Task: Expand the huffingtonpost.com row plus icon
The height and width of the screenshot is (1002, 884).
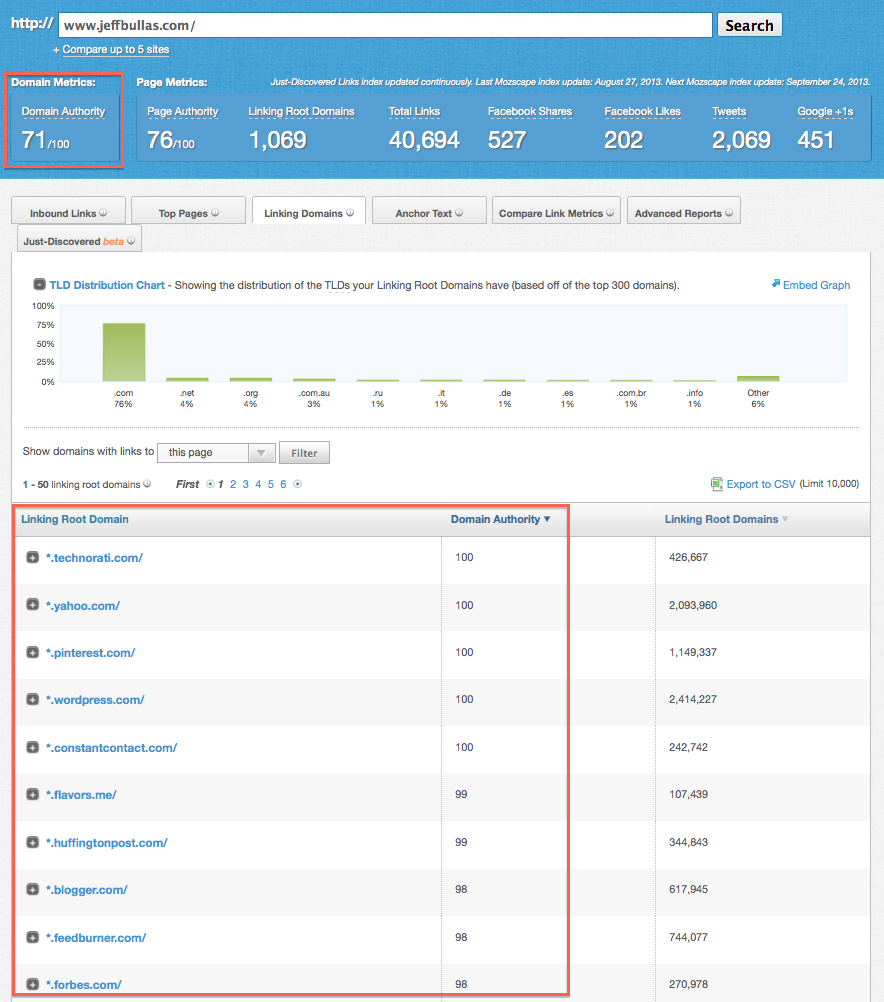Action: pyautogui.click(x=33, y=842)
